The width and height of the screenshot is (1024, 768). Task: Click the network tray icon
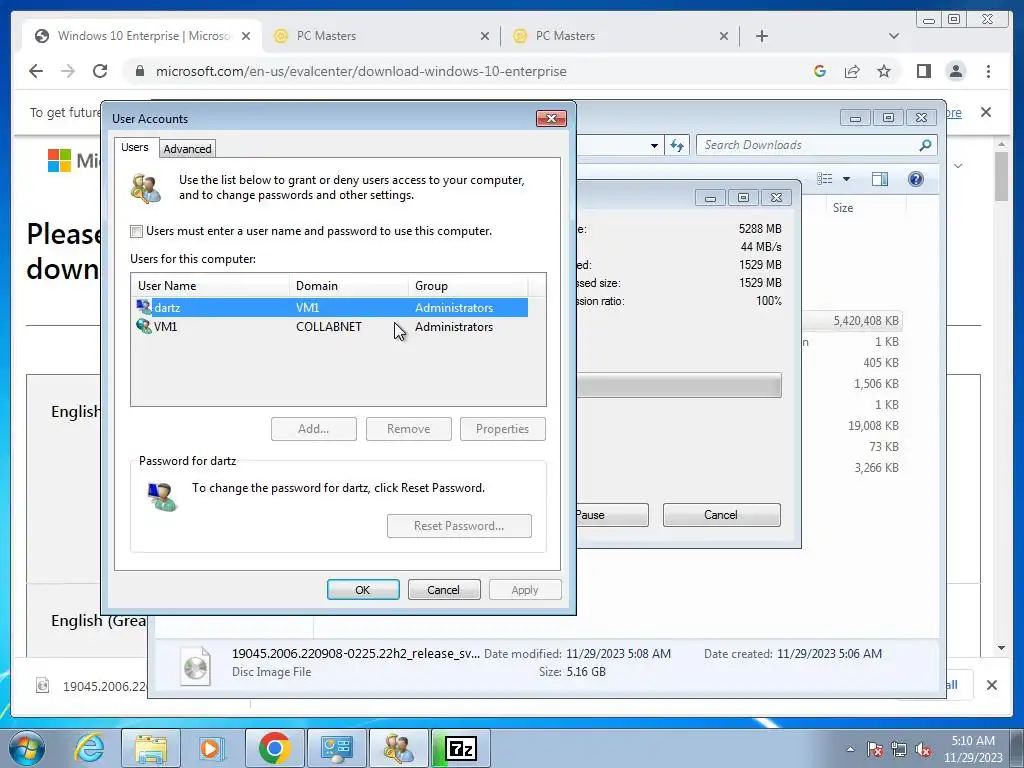point(899,749)
